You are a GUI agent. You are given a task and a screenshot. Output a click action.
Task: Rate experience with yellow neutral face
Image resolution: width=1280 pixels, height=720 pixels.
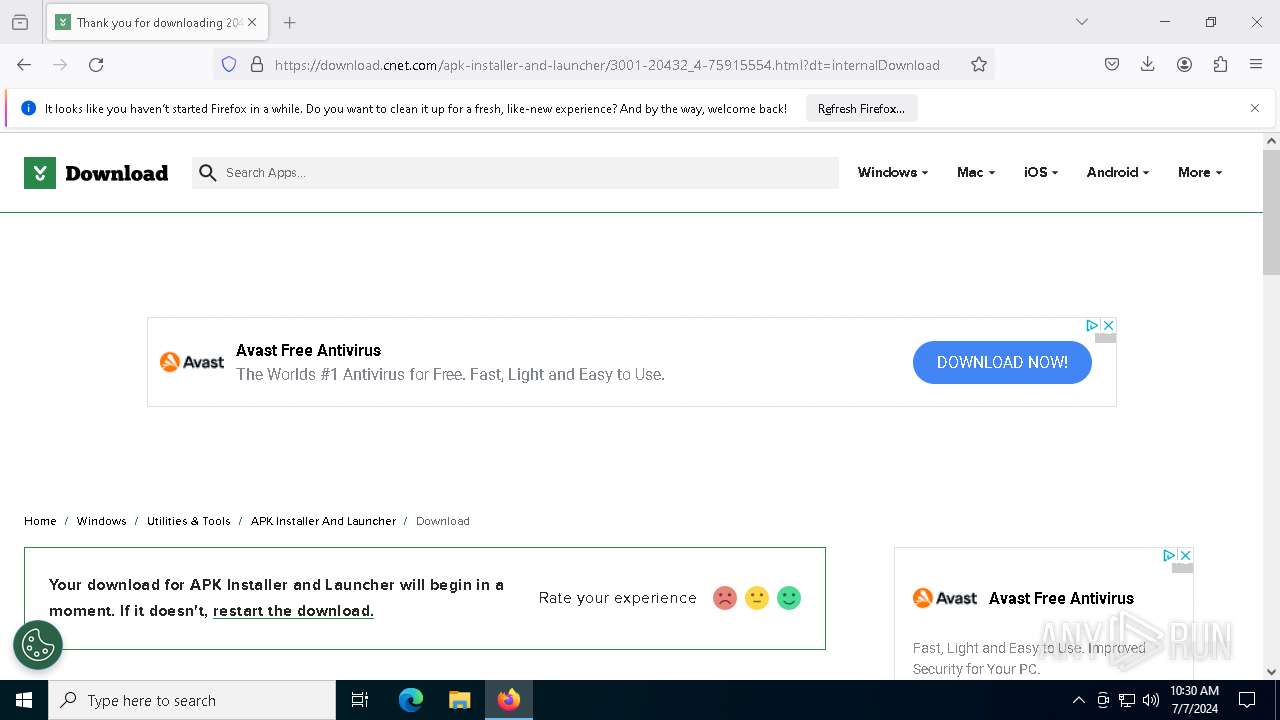pos(757,598)
